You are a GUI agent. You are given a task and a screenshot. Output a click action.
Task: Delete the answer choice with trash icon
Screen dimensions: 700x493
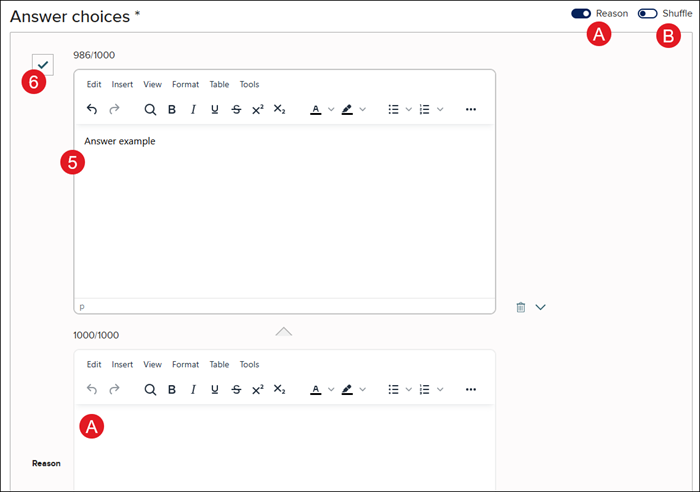point(521,307)
